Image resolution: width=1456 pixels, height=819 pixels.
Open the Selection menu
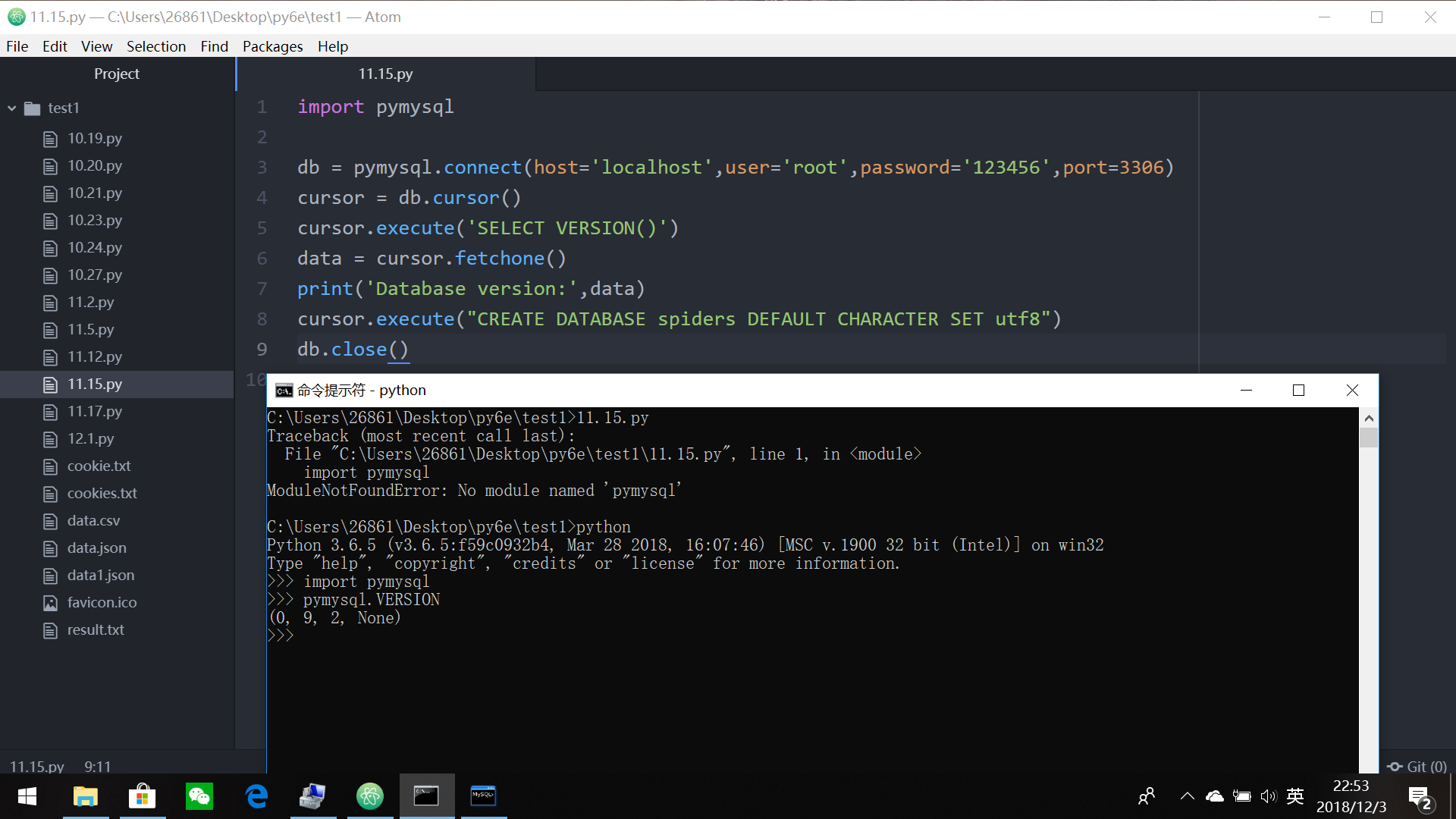156,46
